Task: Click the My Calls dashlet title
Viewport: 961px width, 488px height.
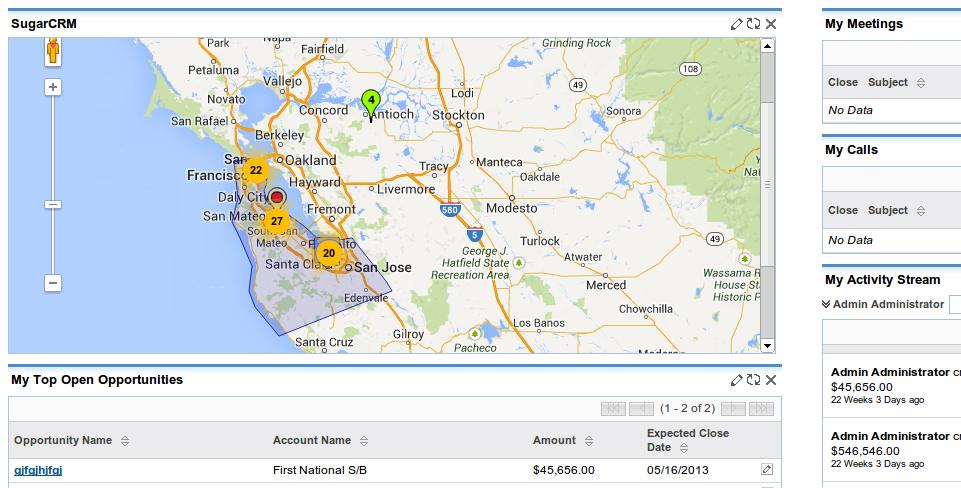Action: coord(851,150)
